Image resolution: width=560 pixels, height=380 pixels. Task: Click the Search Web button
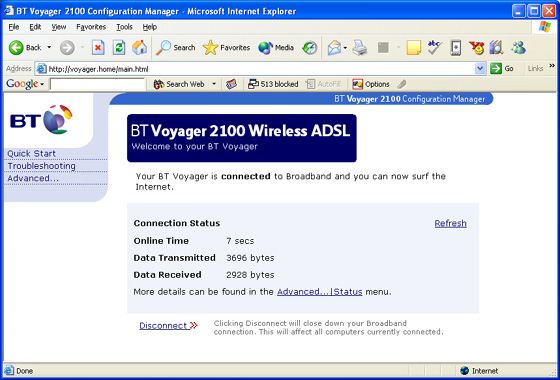(x=179, y=84)
